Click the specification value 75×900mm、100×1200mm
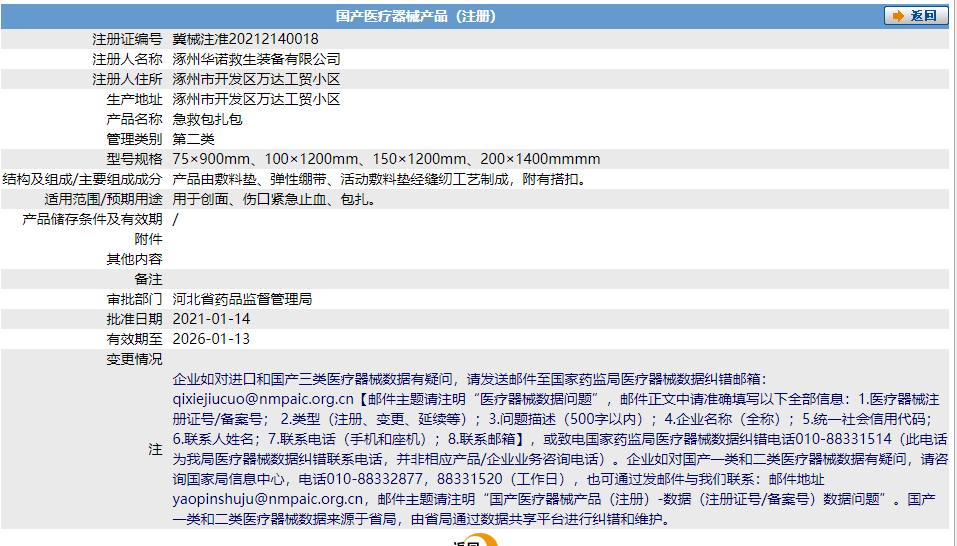Image resolution: width=957 pixels, height=546 pixels. click(x=265, y=159)
